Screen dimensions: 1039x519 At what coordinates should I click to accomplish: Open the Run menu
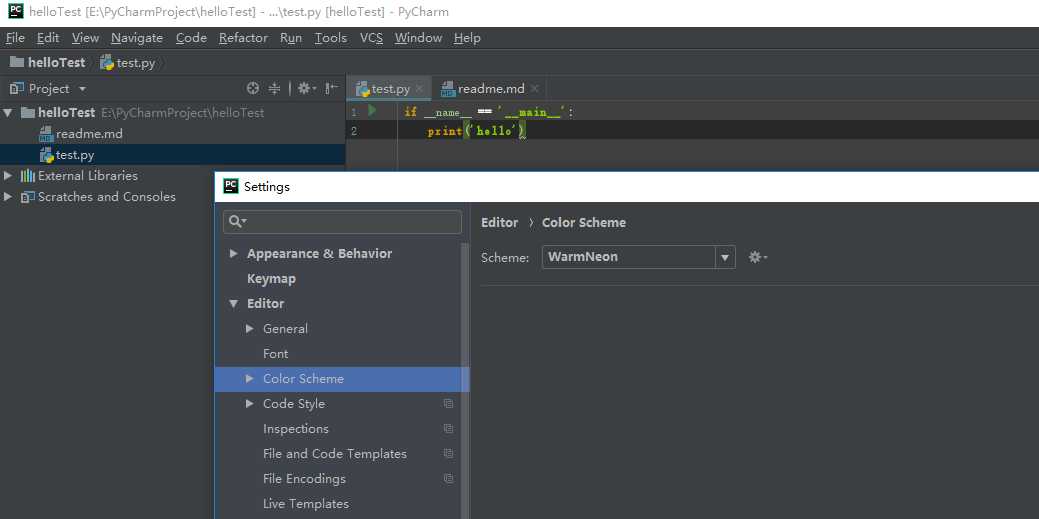[291, 38]
